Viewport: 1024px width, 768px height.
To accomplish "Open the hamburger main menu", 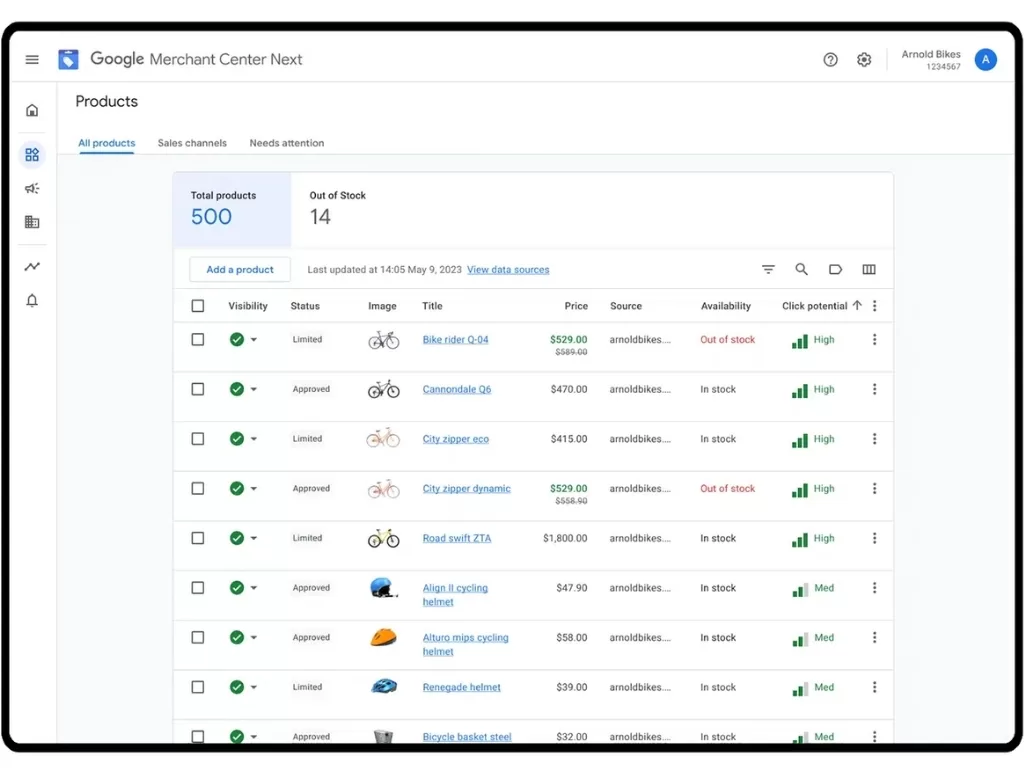I will pyautogui.click(x=32, y=59).
